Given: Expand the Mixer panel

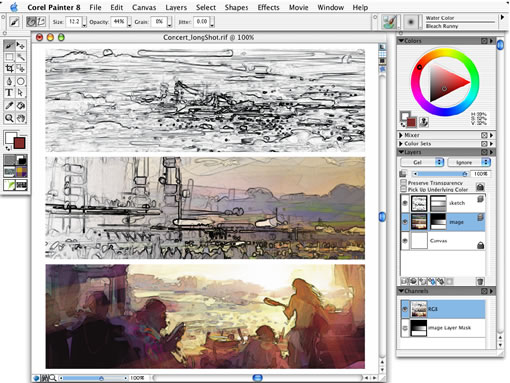Looking at the screenshot, I should click(x=401, y=135).
